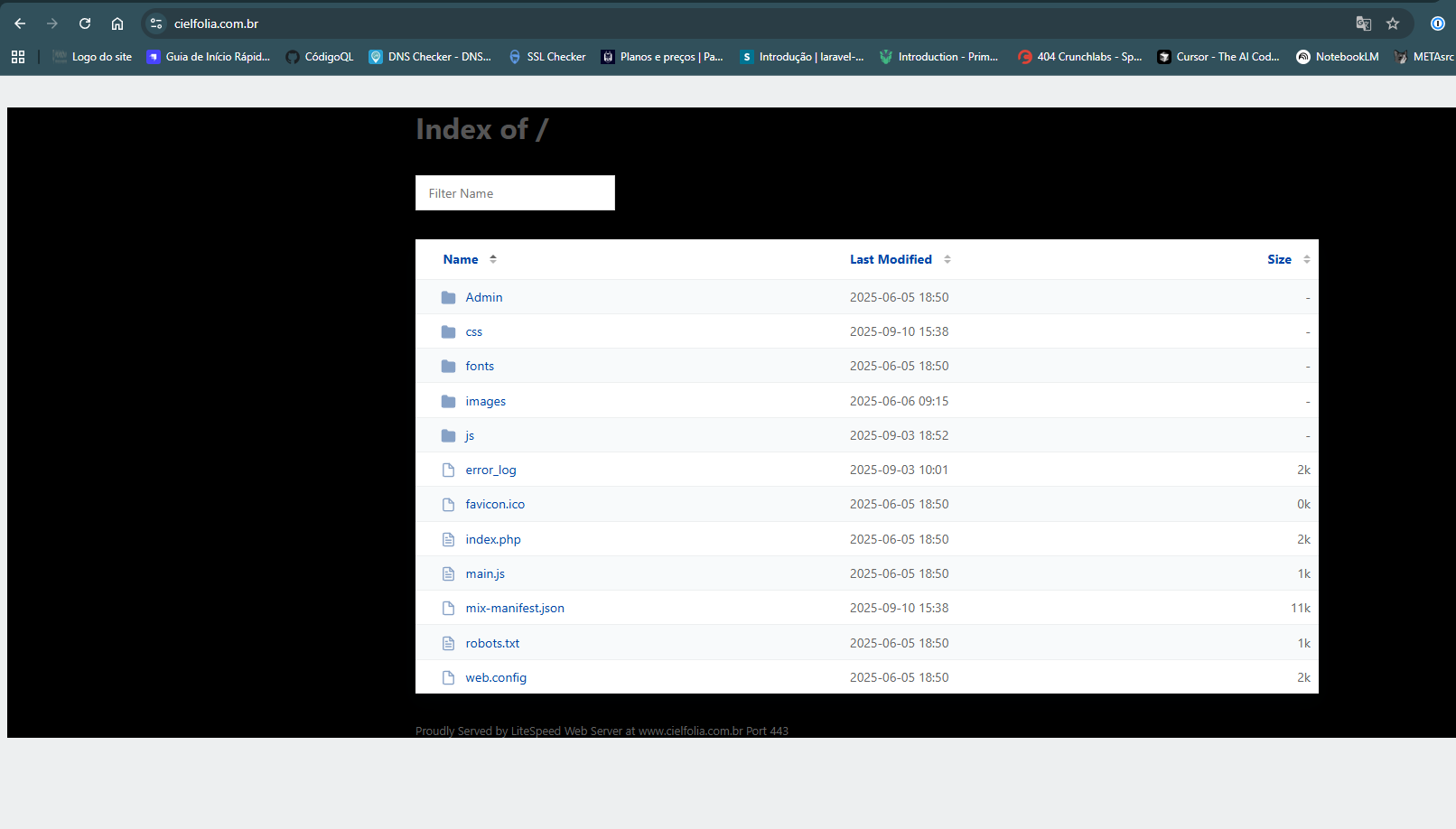Open the DNS Checker bookmark
1456x829 pixels.
430,57
